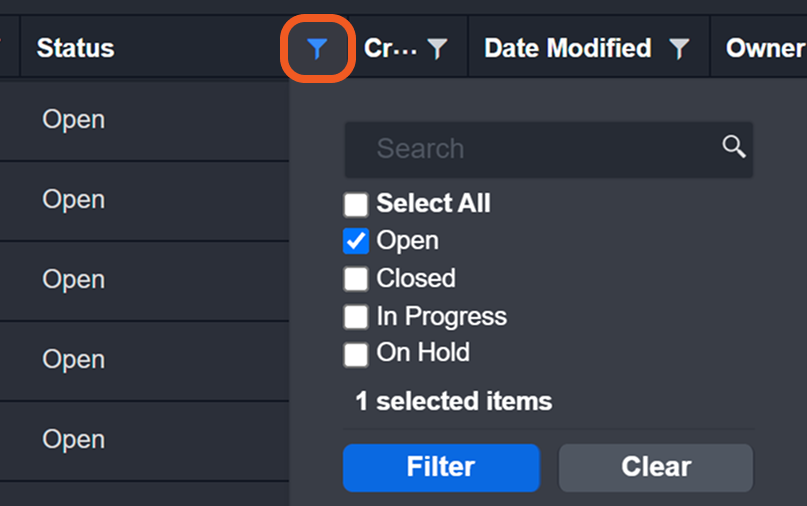Choose the third Open status row

point(73,279)
